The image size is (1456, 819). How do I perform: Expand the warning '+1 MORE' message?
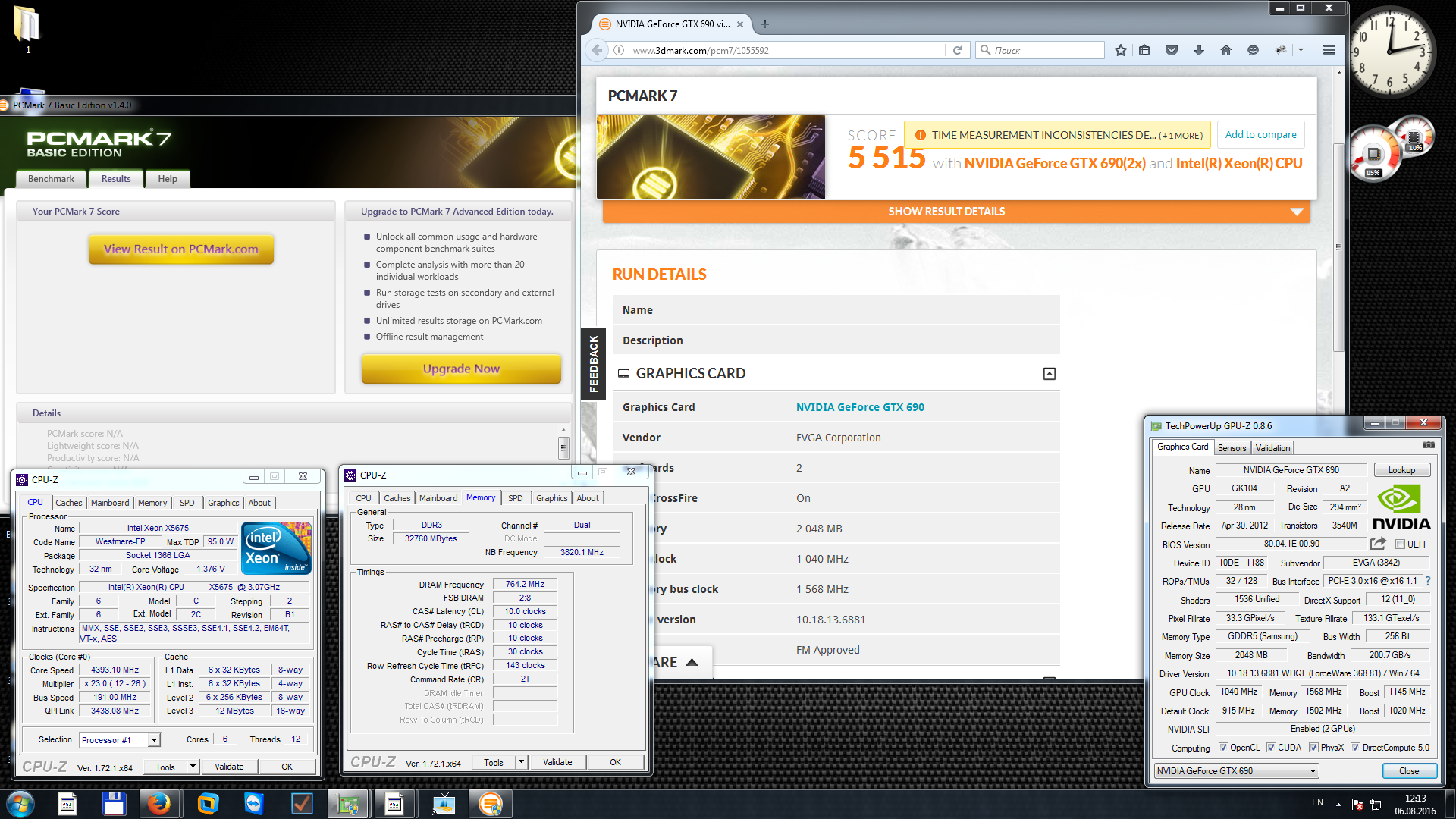[1181, 136]
